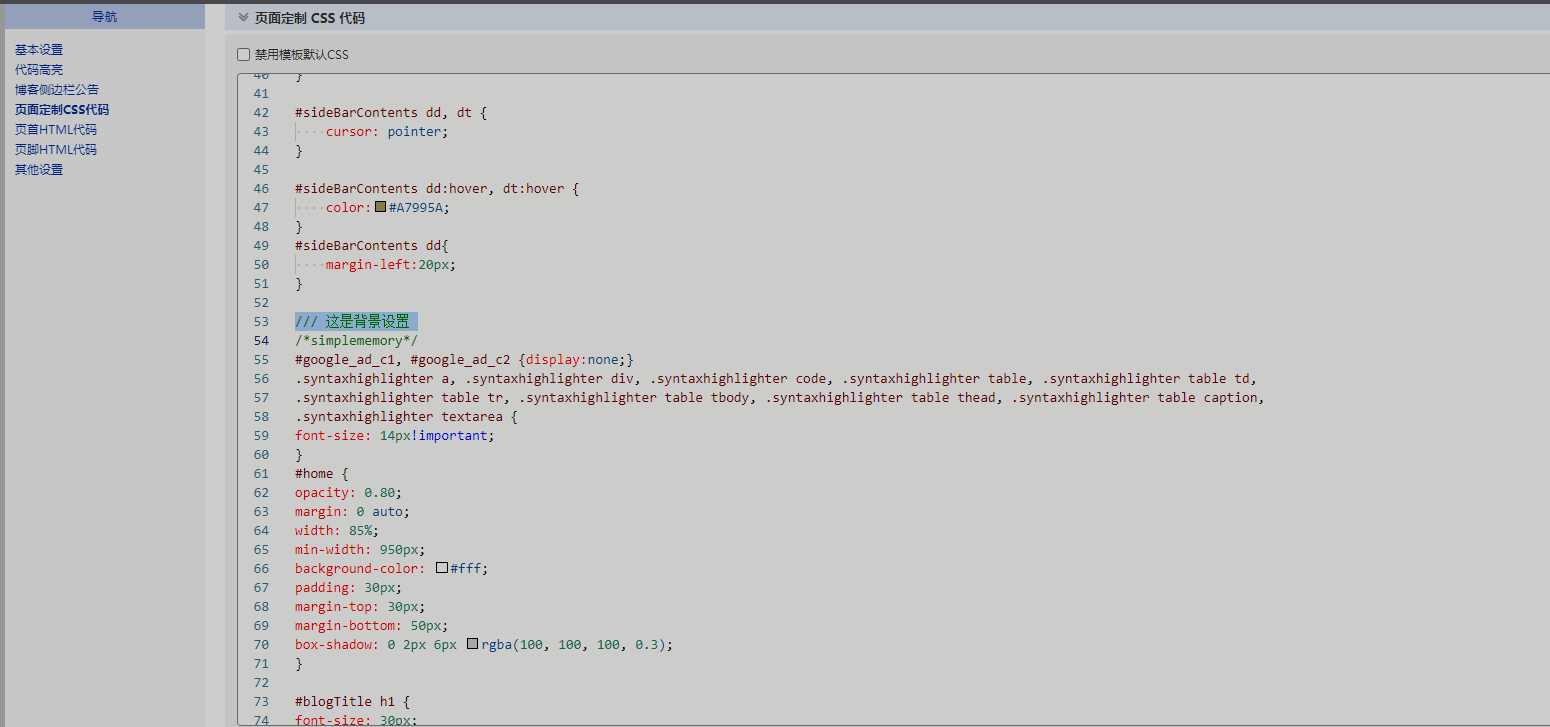Enable the 禁用模板默认CSS checkbox
Screen dimensions: 1550x727
point(244,55)
